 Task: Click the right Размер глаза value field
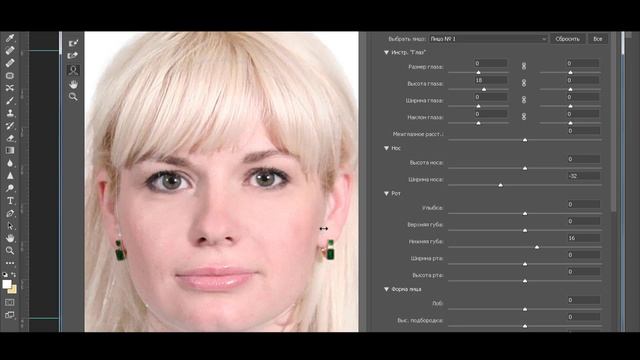(x=583, y=63)
